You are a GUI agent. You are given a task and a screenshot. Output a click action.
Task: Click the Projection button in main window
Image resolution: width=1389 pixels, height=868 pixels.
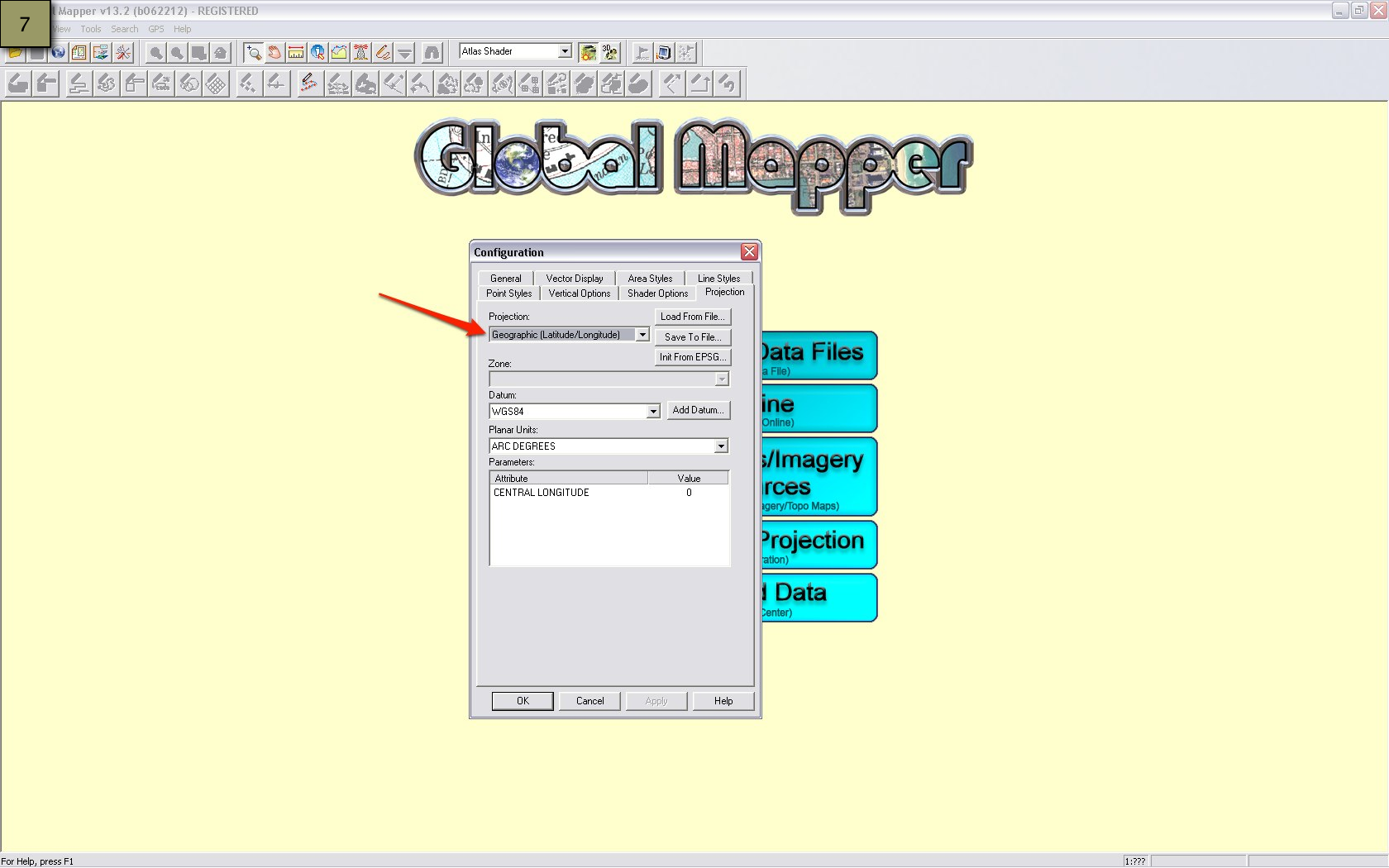[819, 545]
